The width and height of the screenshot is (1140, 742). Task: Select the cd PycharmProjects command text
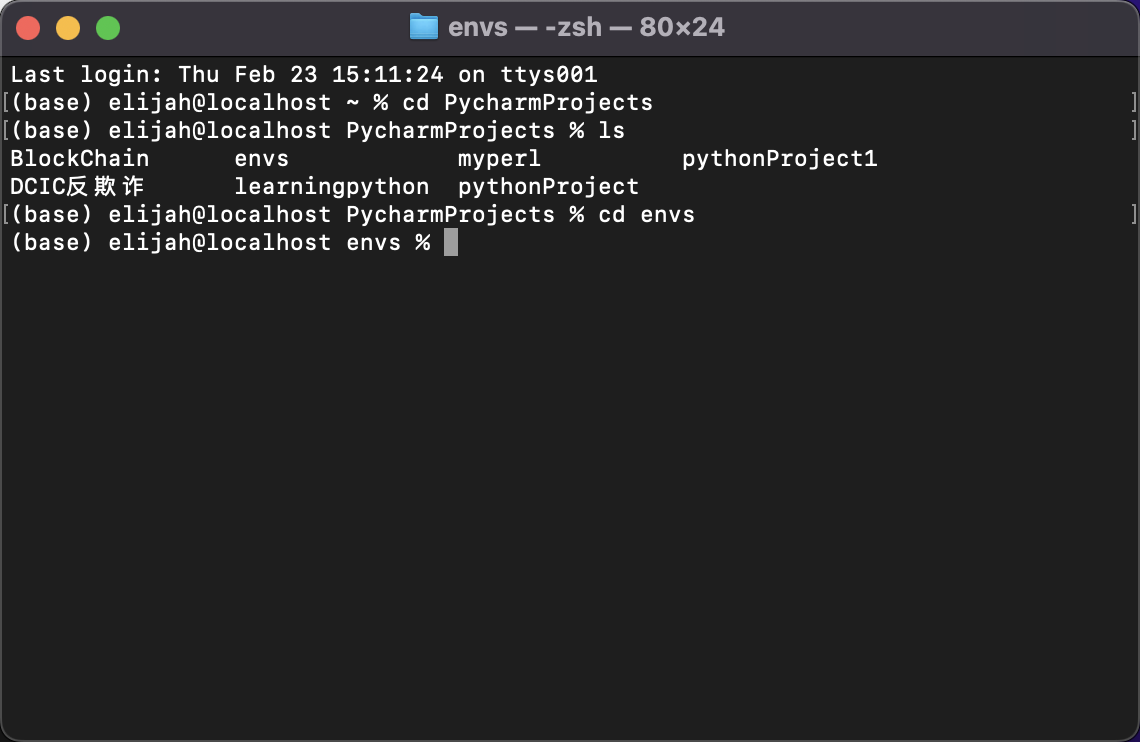(x=530, y=102)
